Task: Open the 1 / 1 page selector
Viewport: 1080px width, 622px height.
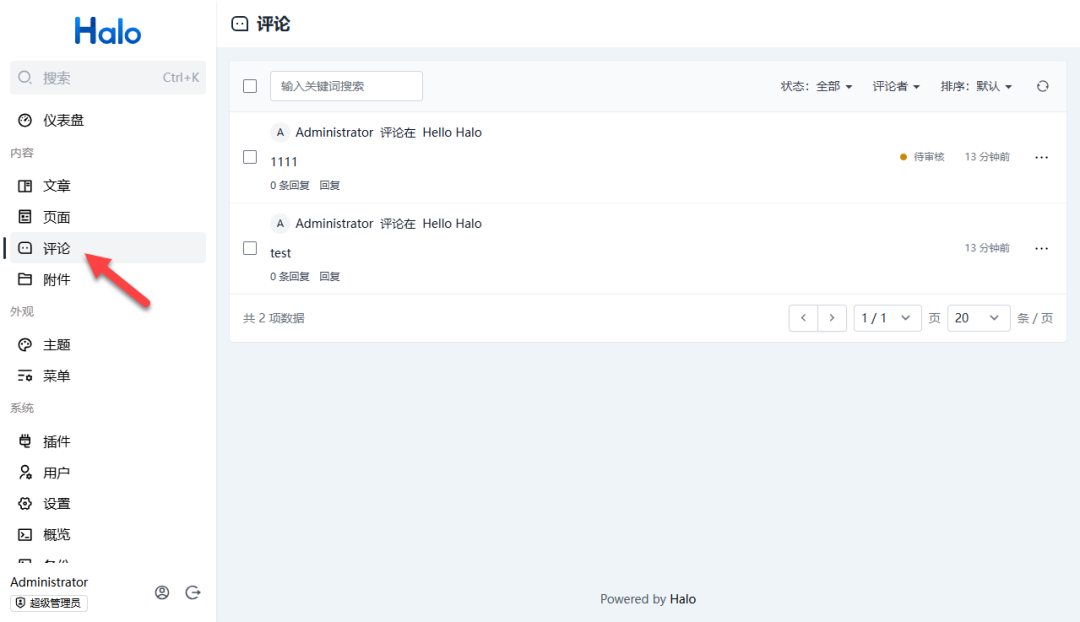Action: coord(887,318)
